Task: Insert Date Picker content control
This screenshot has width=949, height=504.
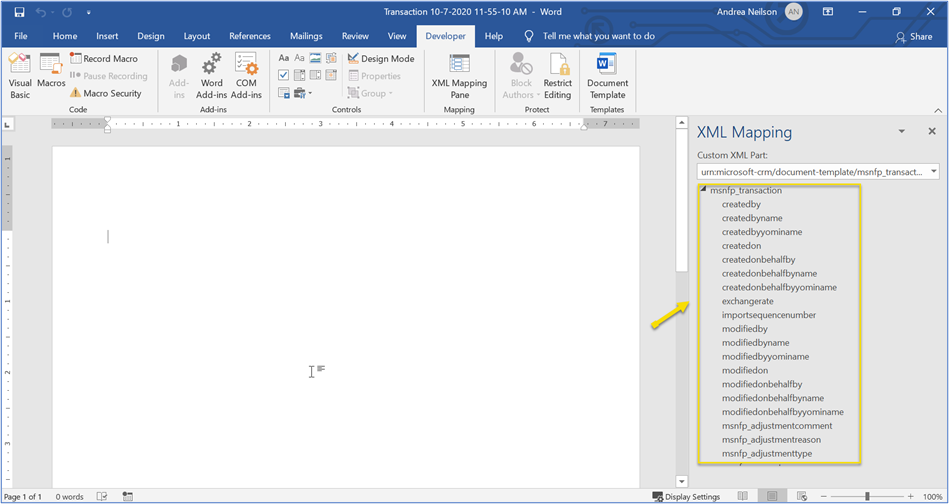Action: 331,75
